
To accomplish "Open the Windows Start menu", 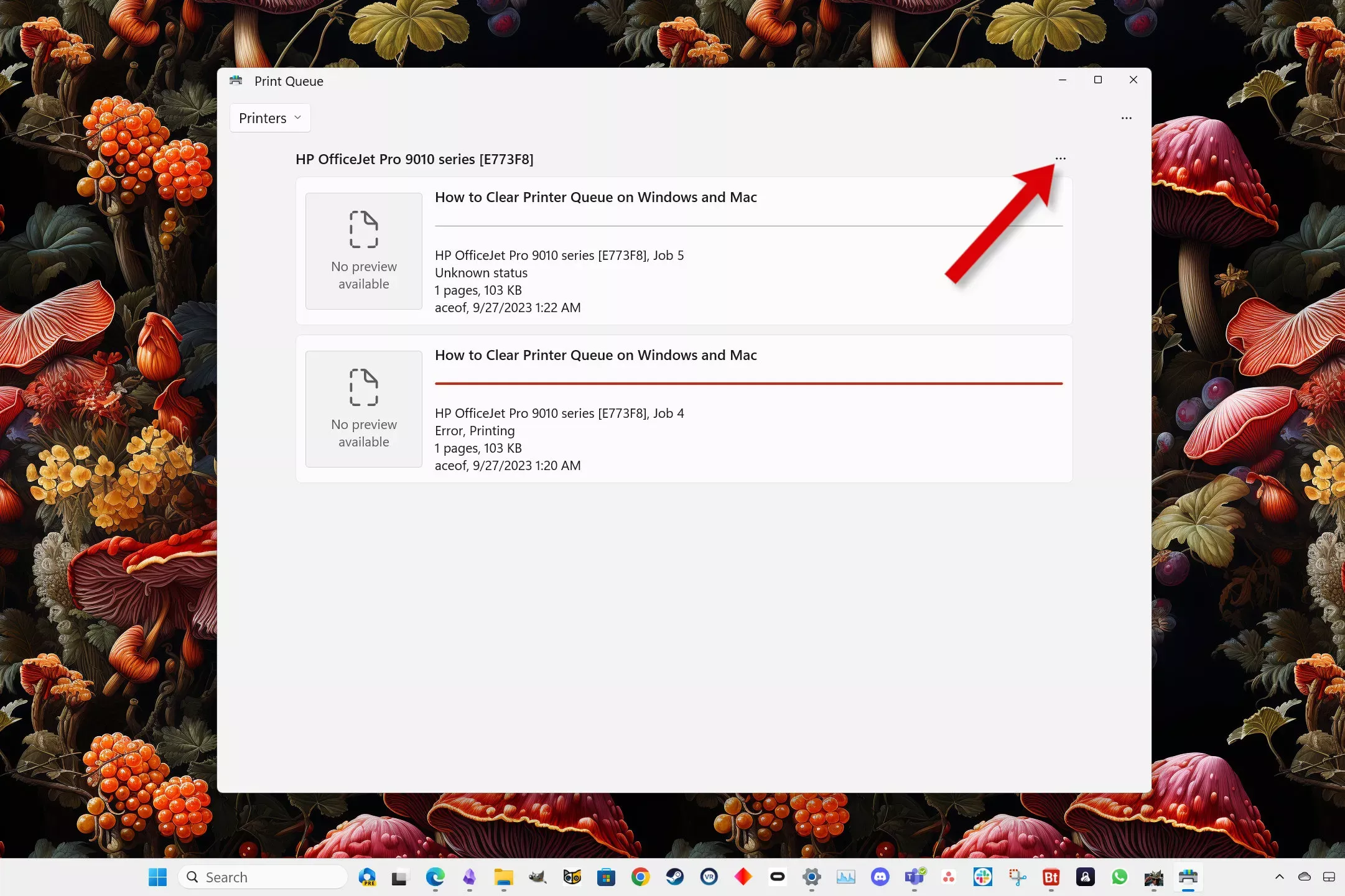I will 157,877.
